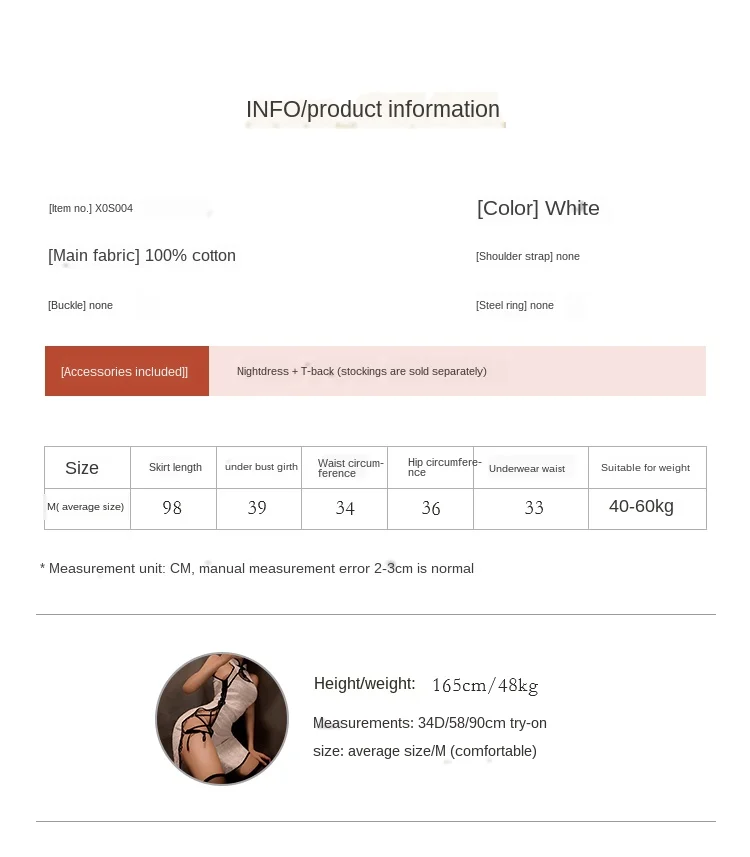Click the Main fabric 100% cotton text
The image size is (750, 857).
(x=142, y=255)
